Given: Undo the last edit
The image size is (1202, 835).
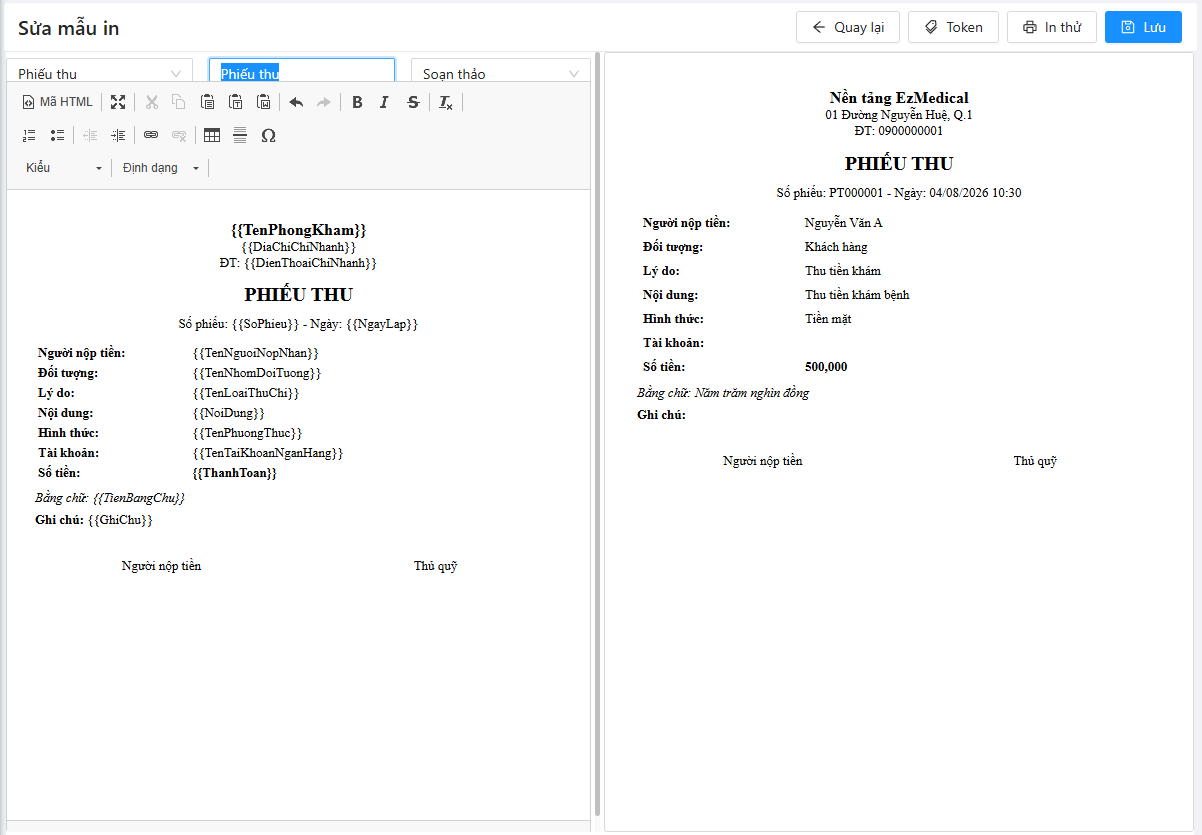Looking at the screenshot, I should pyautogui.click(x=295, y=102).
